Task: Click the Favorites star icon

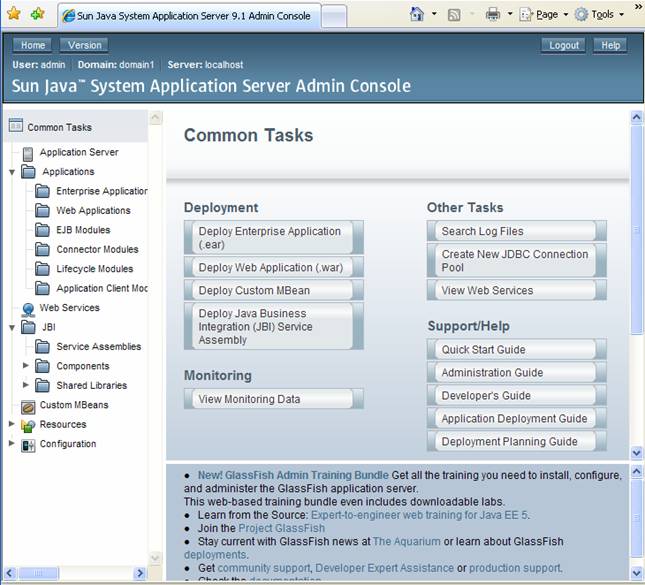Action: click(x=14, y=14)
